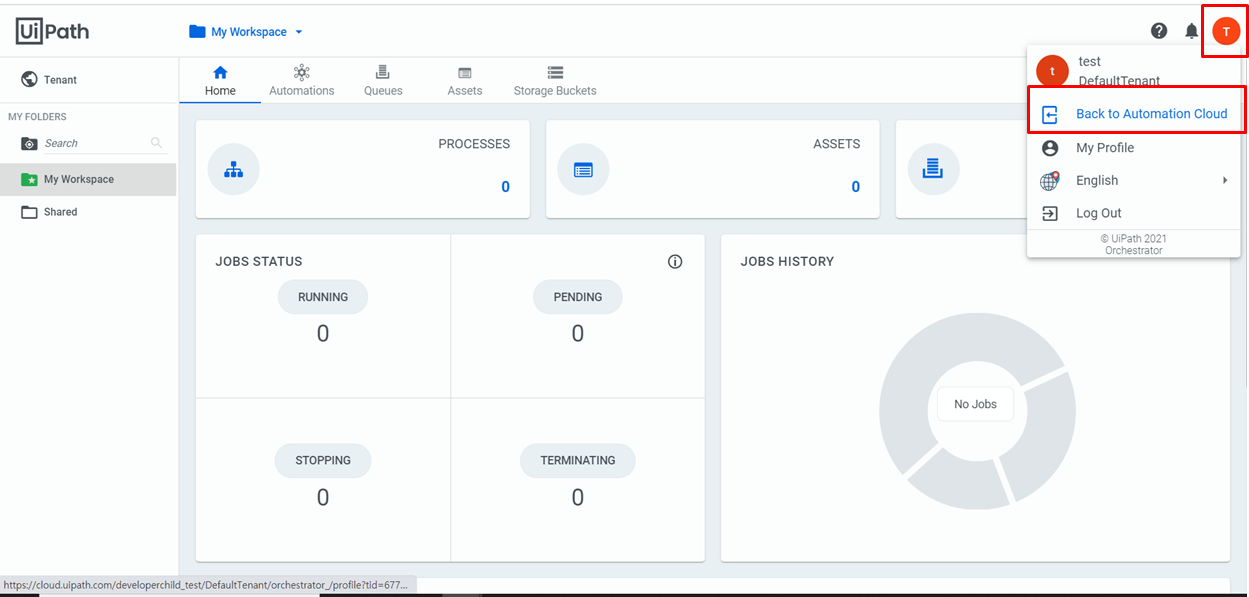Click the small t avatar in user menu
The width and height of the screenshot is (1249, 597).
(1052, 71)
